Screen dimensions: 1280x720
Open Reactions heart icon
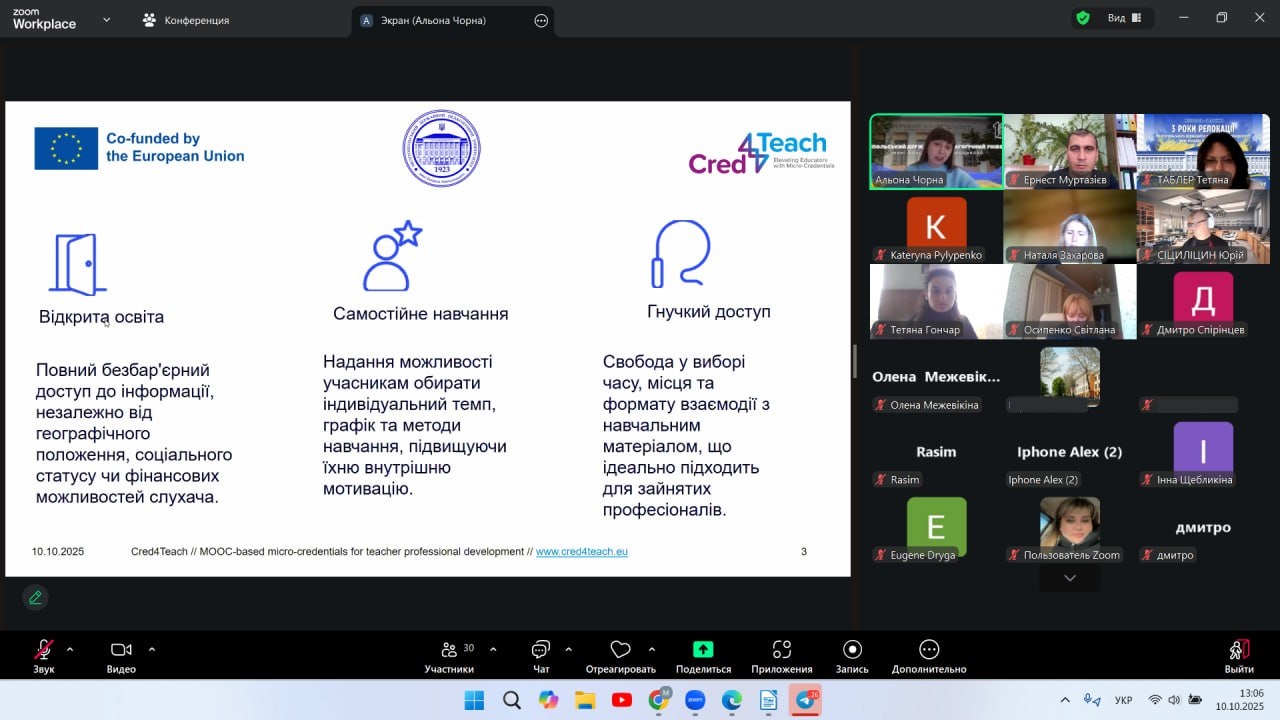pos(620,650)
